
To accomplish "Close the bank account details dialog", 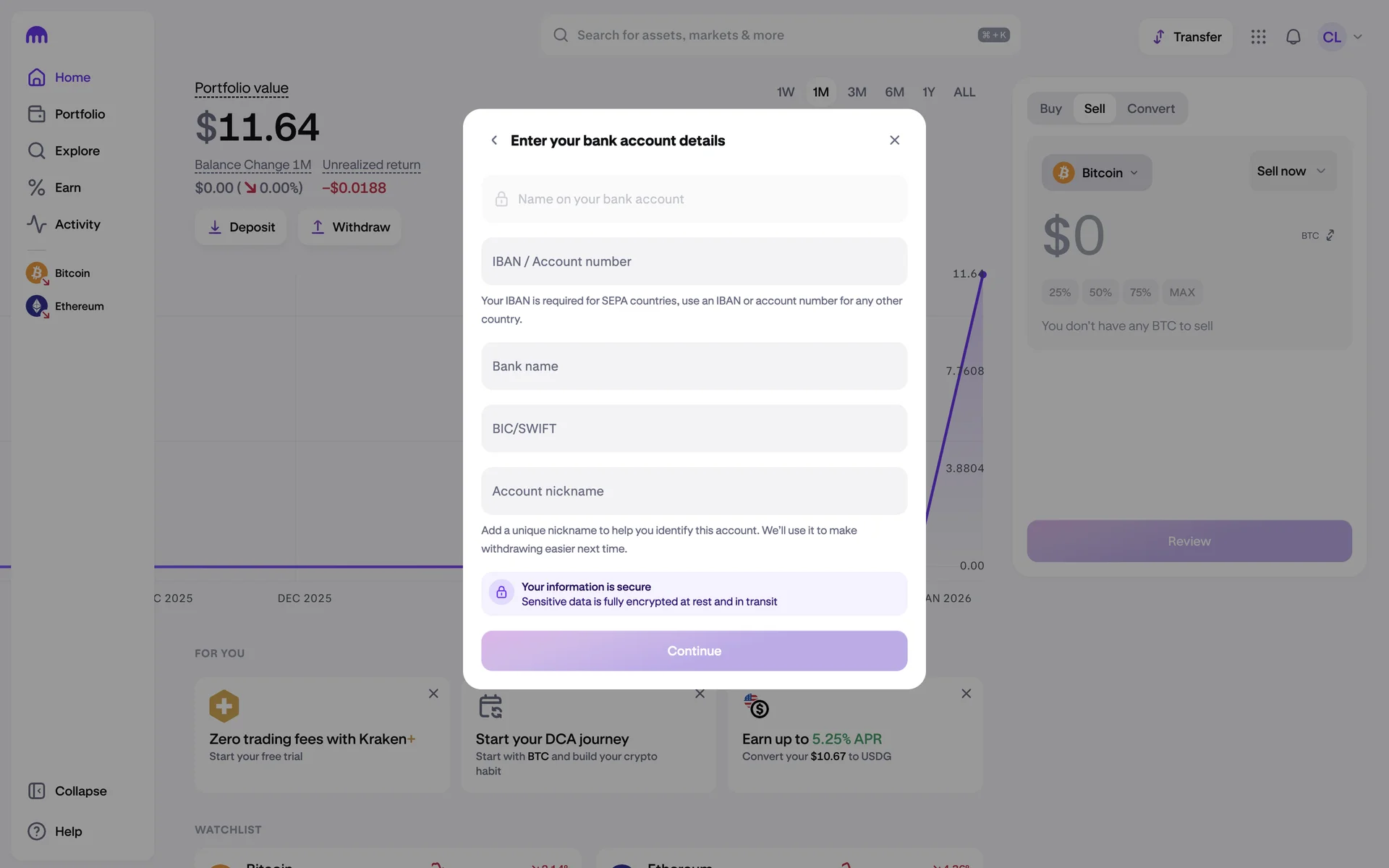I will pyautogui.click(x=894, y=140).
